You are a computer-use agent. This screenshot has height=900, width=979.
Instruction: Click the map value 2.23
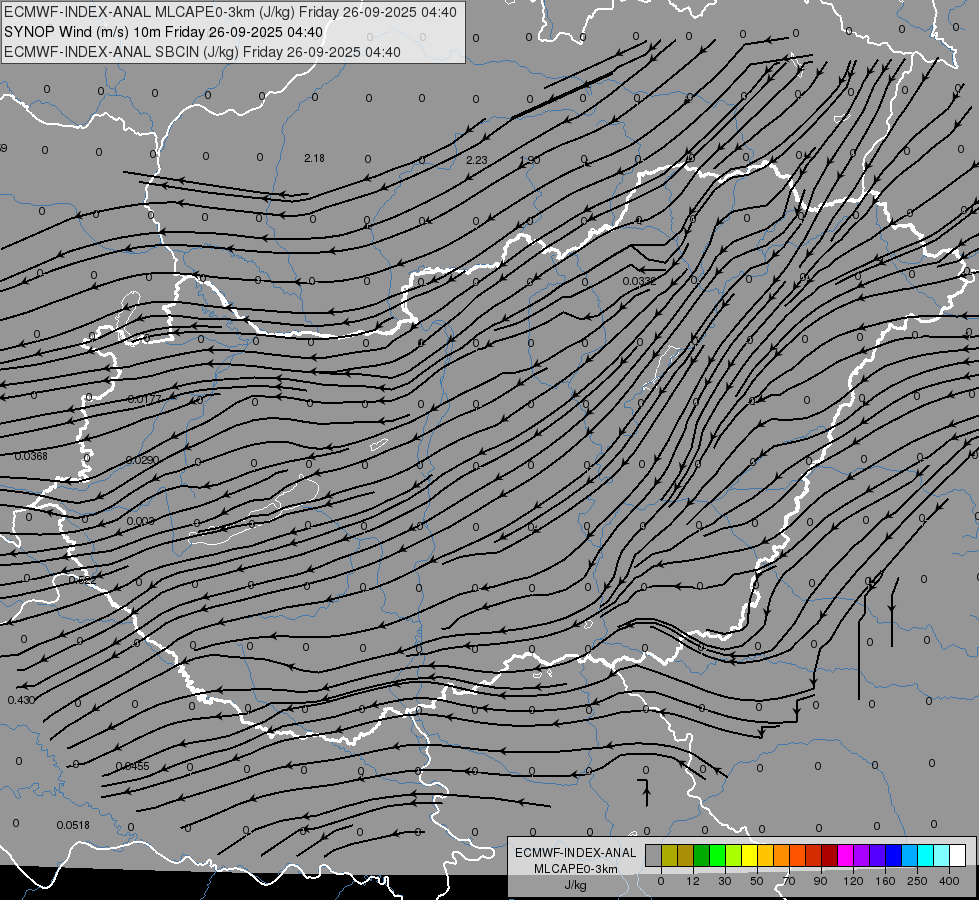point(476,161)
